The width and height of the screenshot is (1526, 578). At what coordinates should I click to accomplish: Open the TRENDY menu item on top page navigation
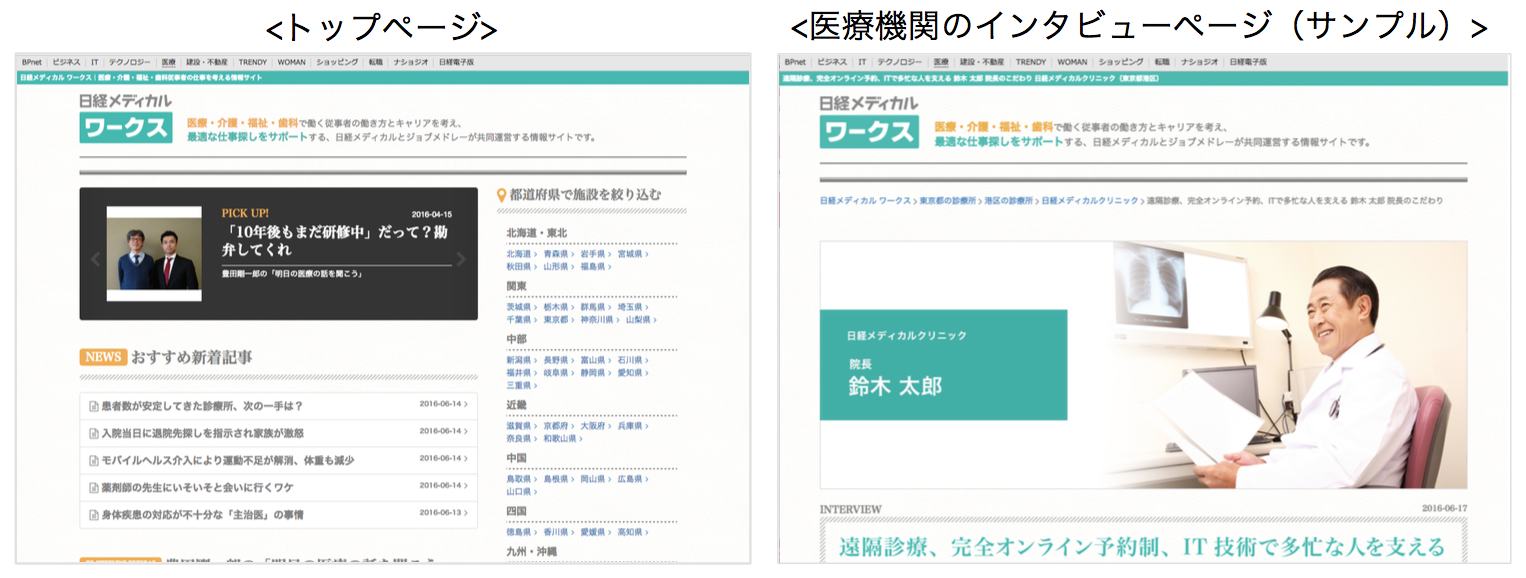click(x=252, y=62)
